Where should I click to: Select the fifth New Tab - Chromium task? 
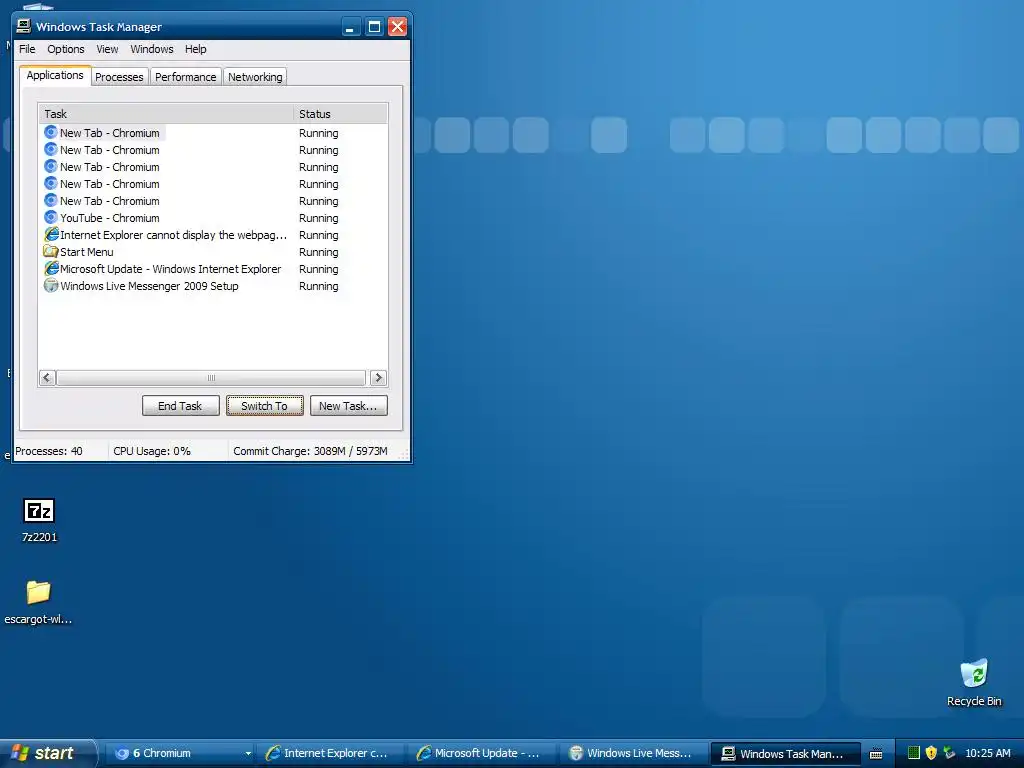point(110,200)
